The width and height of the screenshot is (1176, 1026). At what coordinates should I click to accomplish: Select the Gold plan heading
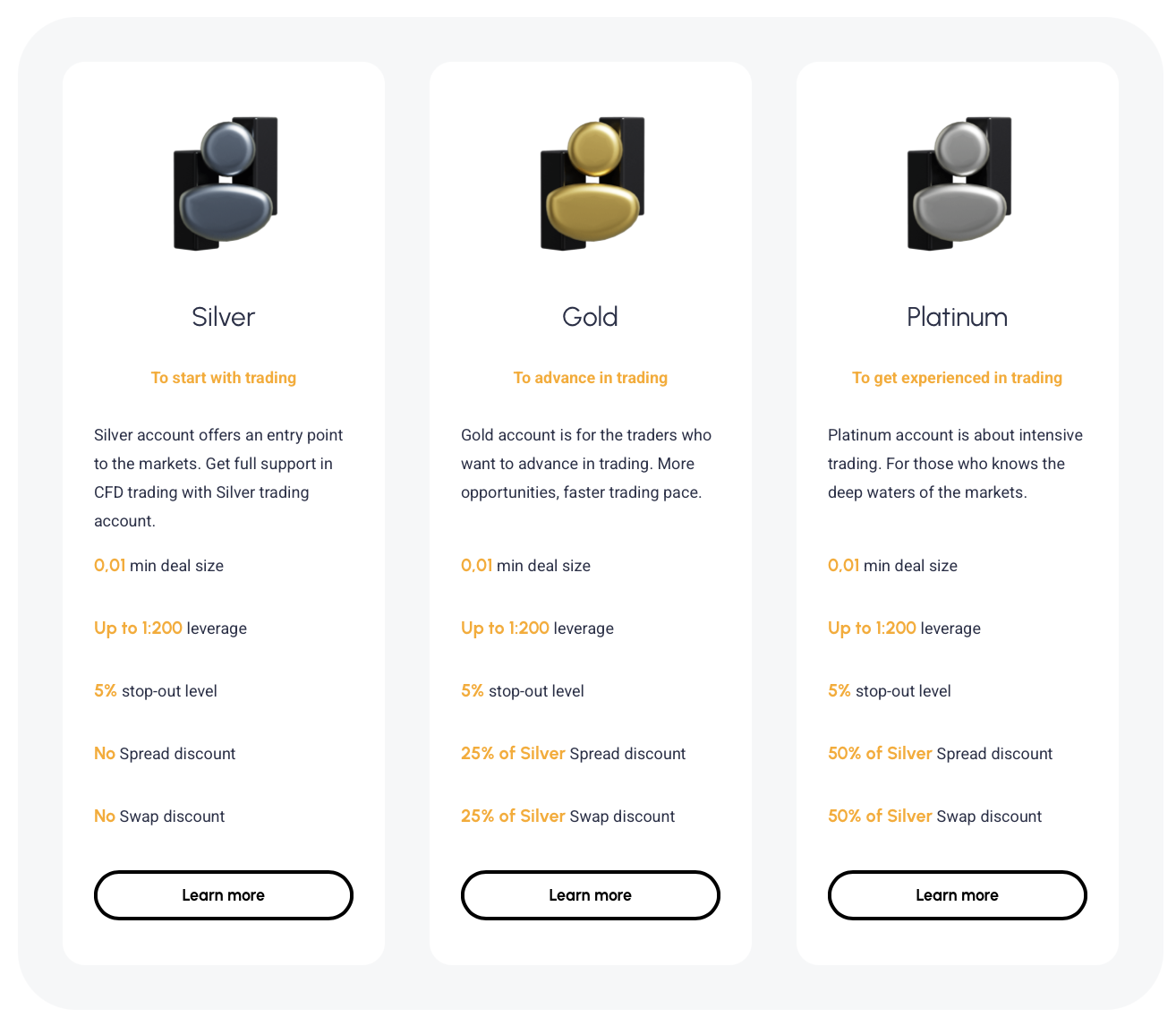pos(591,317)
